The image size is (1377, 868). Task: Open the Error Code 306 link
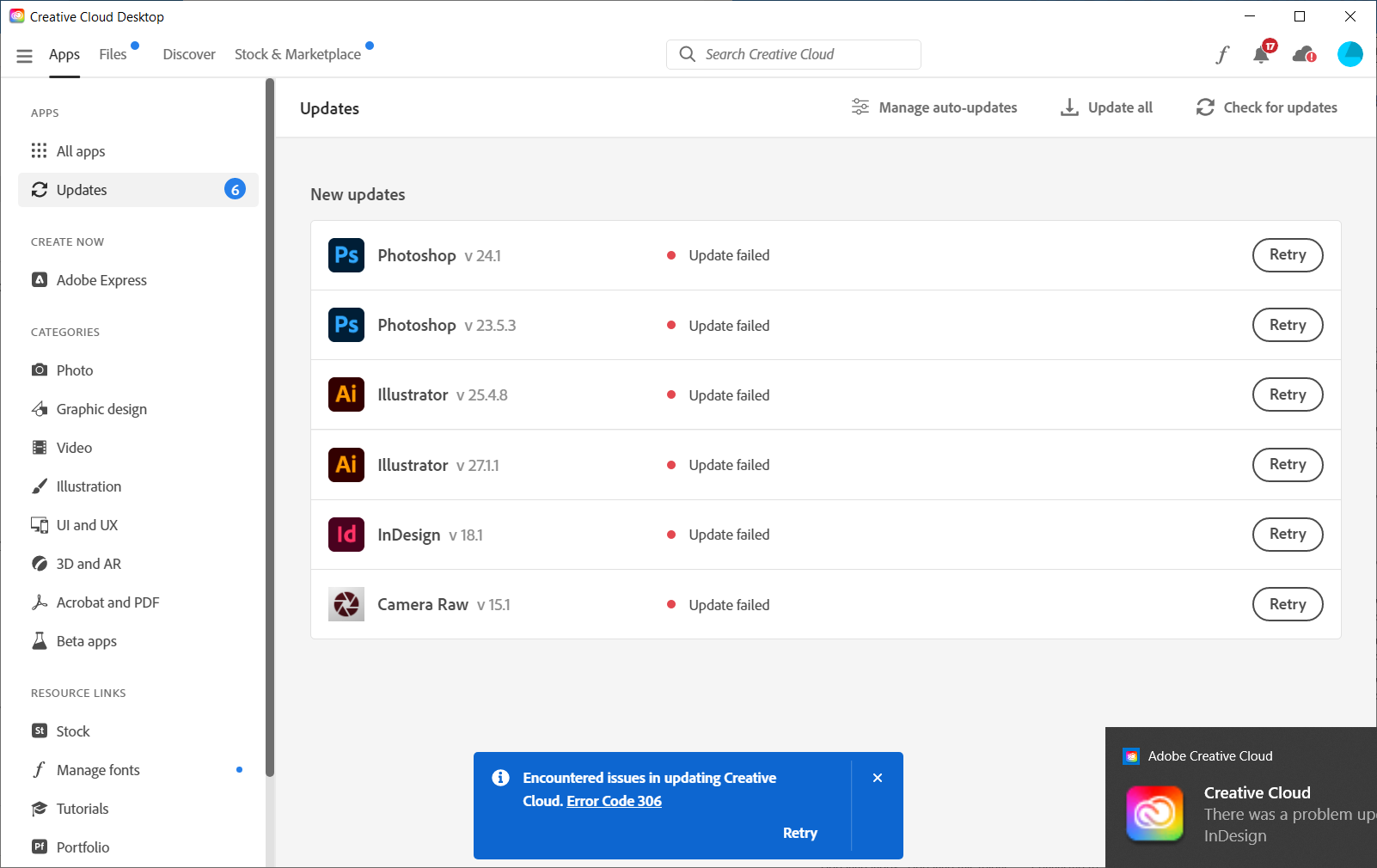(613, 801)
